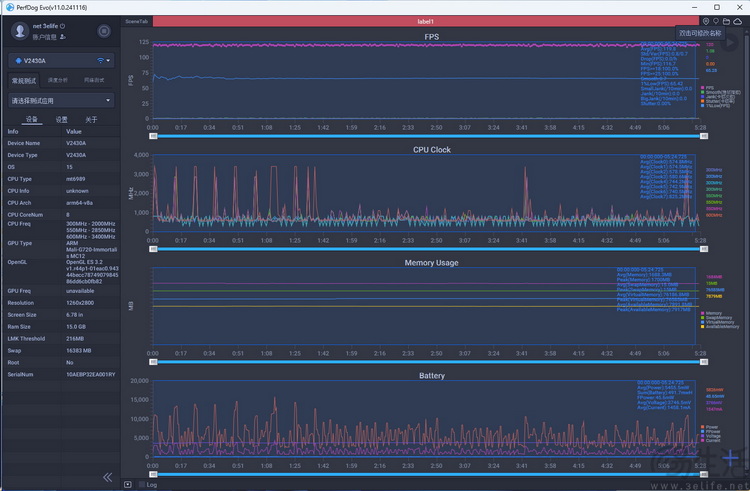Click right handle of FPS range slider
This screenshot has height=491, width=750.
click(x=704, y=136)
